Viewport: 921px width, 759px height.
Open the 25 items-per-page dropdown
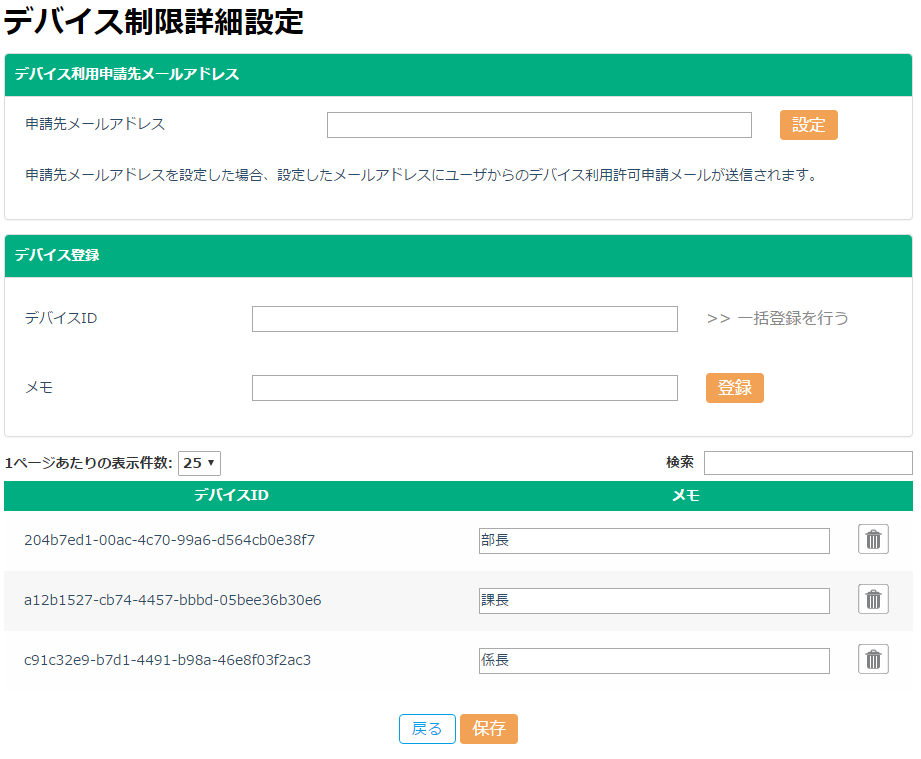coord(199,463)
